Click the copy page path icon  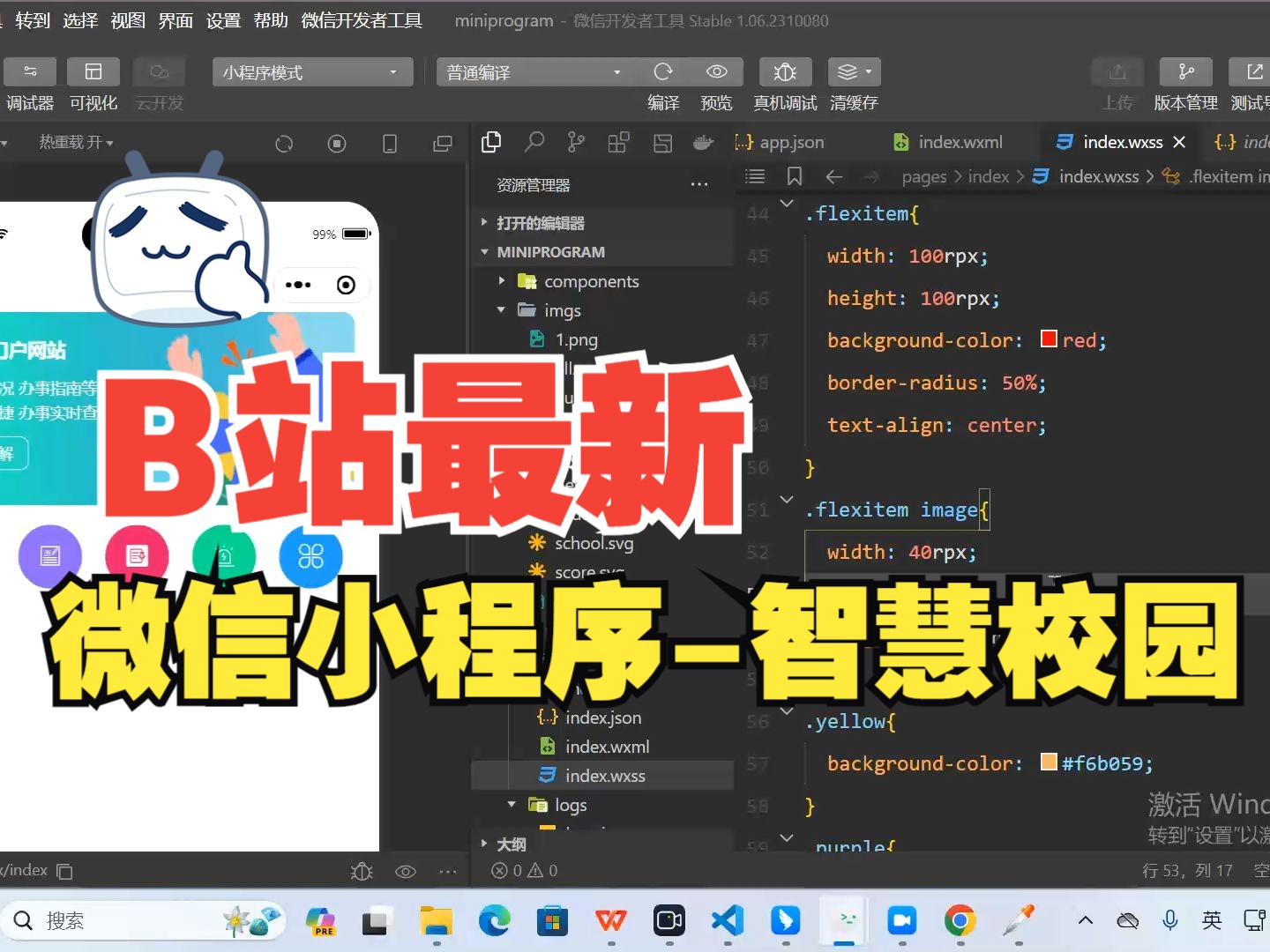65,871
